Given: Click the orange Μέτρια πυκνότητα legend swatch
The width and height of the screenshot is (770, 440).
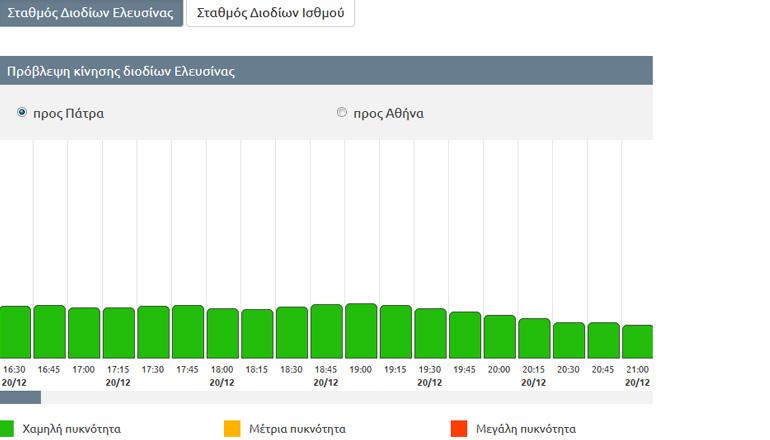Looking at the screenshot, I should click(x=232, y=428).
